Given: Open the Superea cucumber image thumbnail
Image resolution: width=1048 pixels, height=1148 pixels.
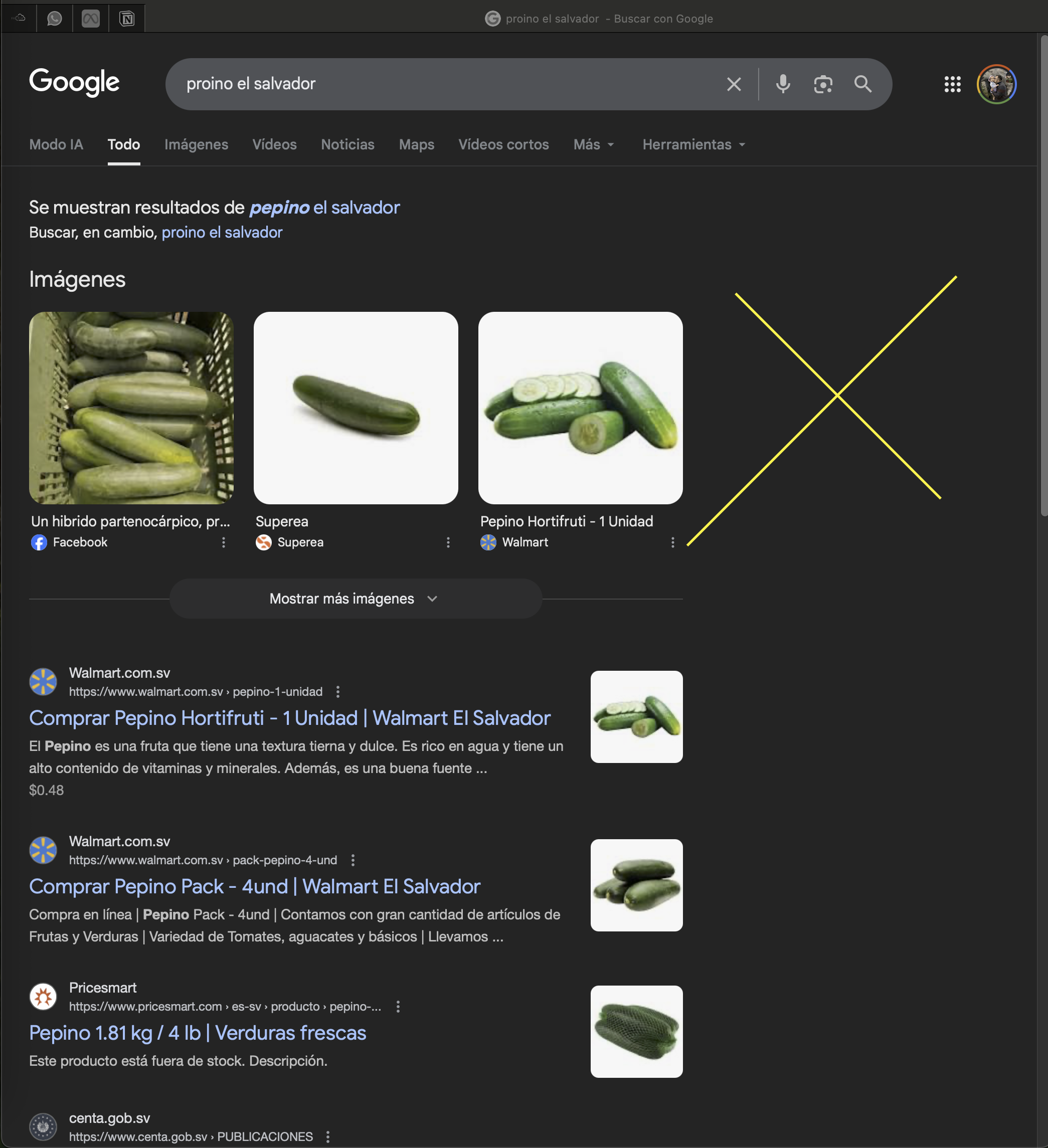Looking at the screenshot, I should [356, 408].
